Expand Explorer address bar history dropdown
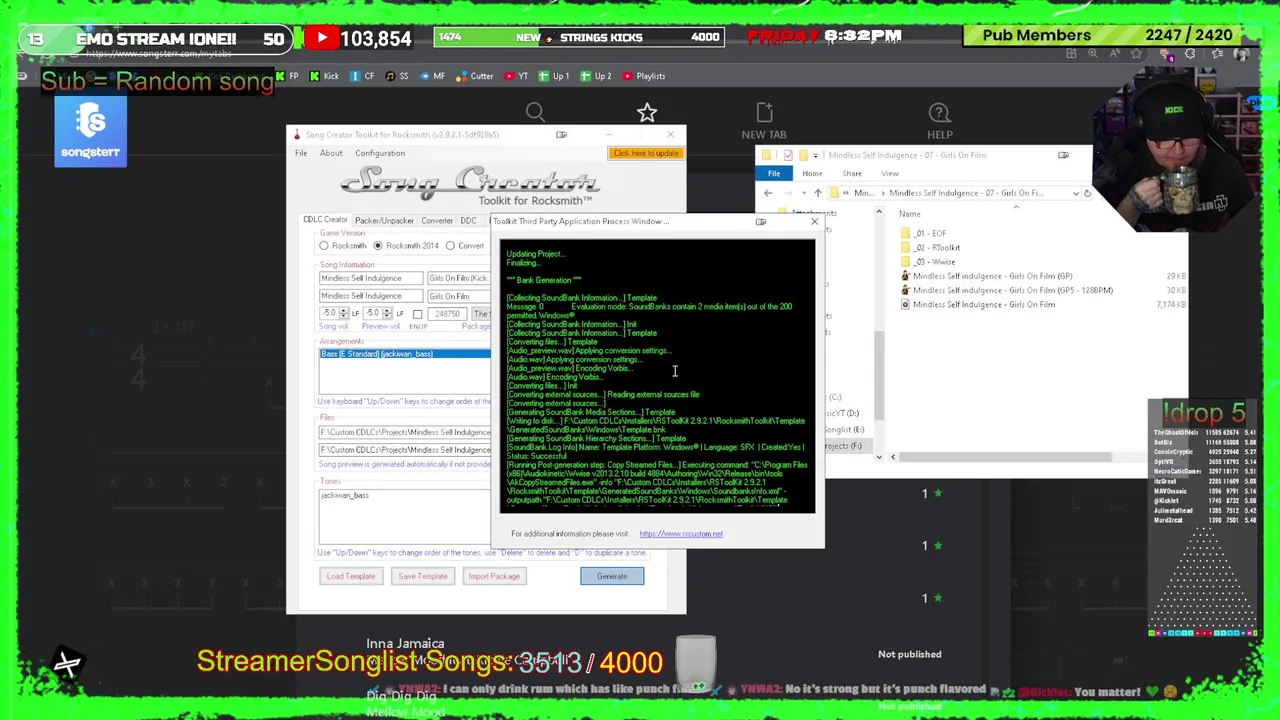Screen dimensions: 1280x720 (1075, 193)
